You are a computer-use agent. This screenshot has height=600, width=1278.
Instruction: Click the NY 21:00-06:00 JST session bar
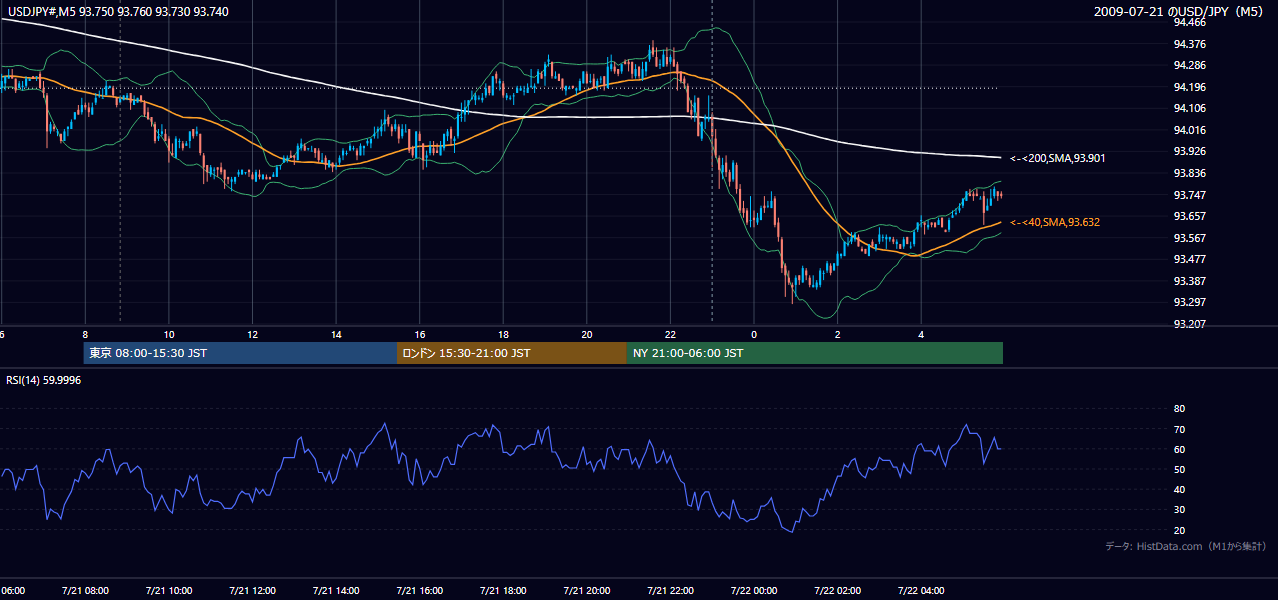tap(815, 353)
